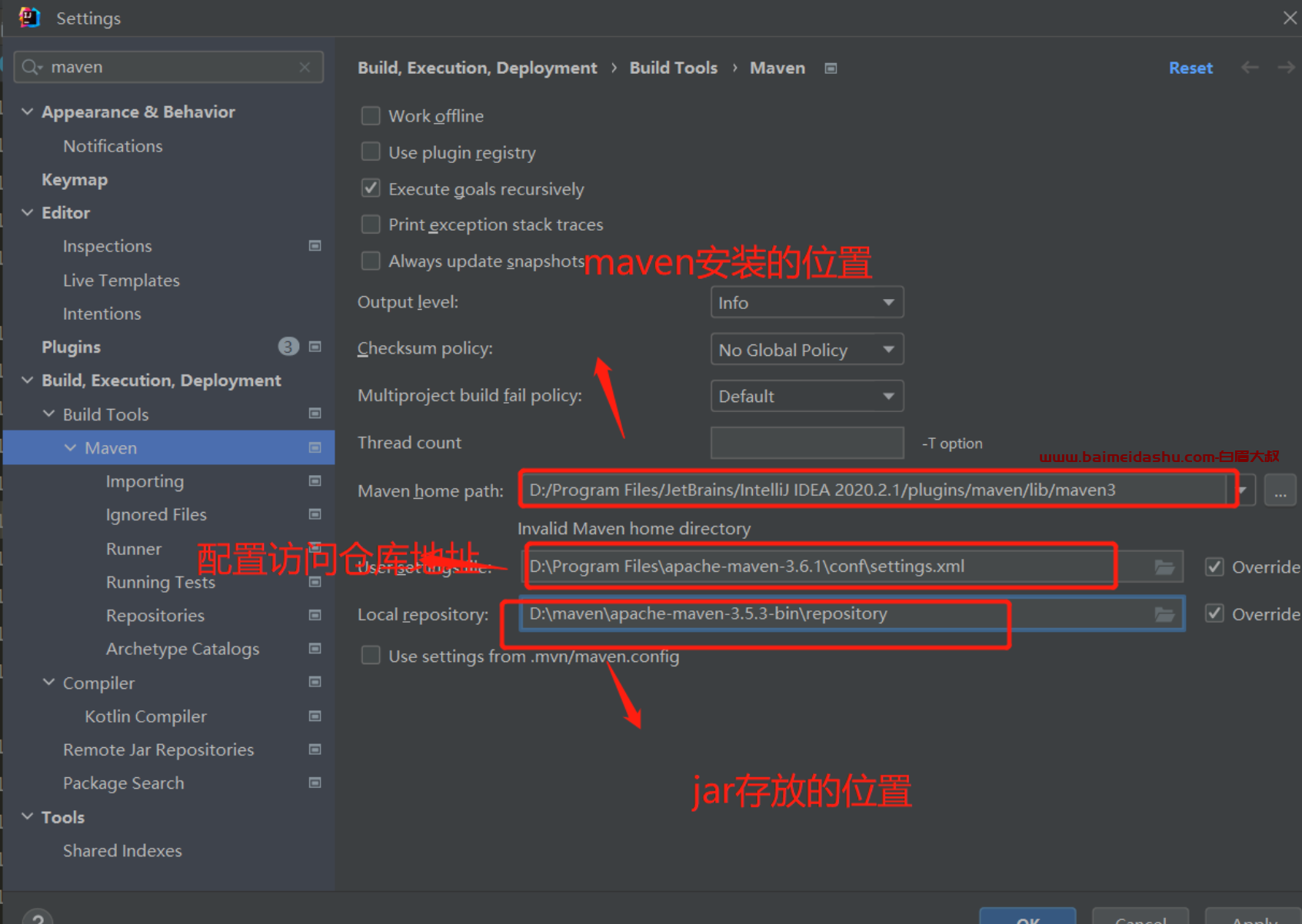Click Build Tools breadcrumb
The image size is (1302, 924).
(x=674, y=68)
